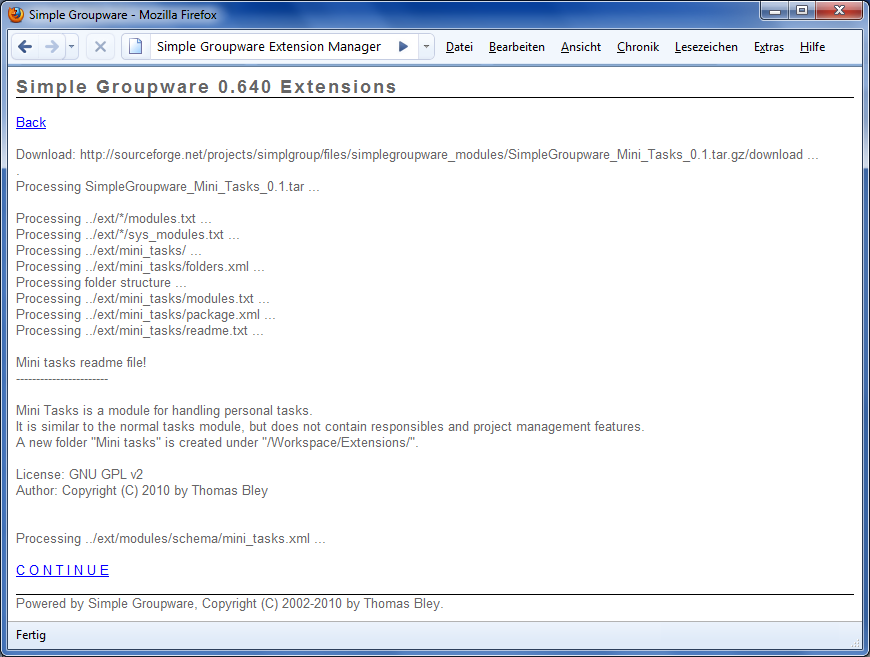Open the Hilfe menu
This screenshot has height=657, width=870.
812,47
